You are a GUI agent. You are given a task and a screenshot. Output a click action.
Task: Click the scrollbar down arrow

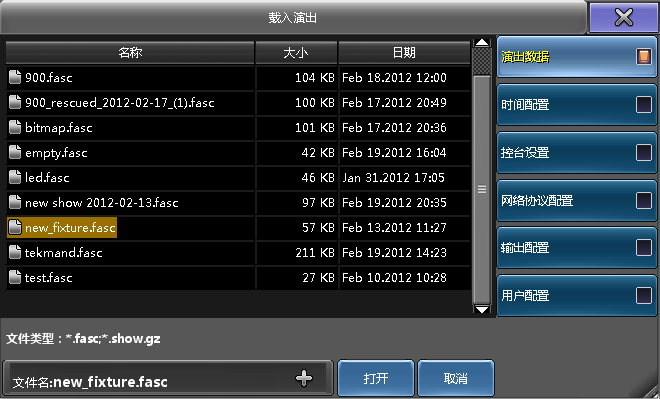pos(482,309)
